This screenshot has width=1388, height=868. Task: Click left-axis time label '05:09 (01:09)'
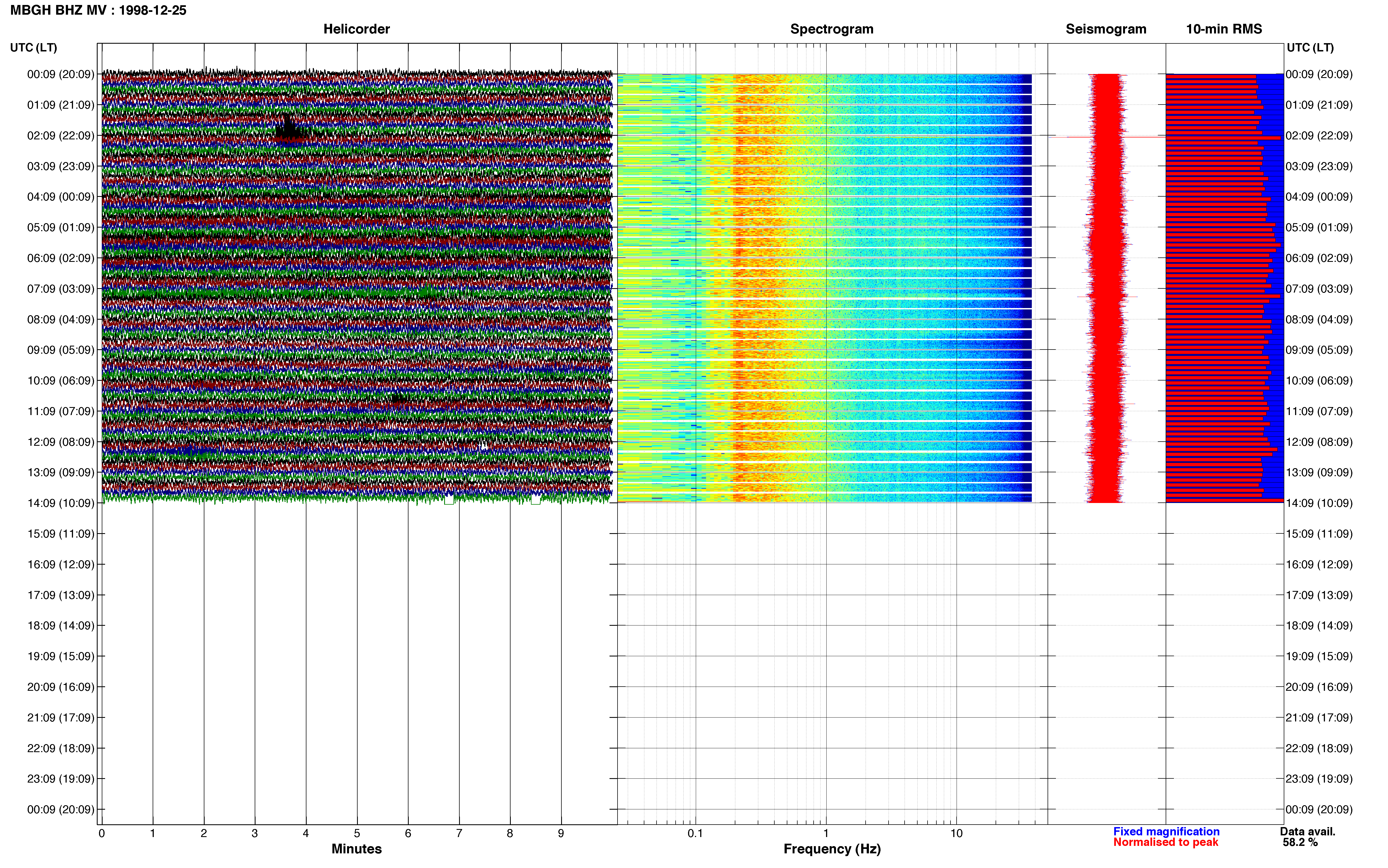coord(61,227)
